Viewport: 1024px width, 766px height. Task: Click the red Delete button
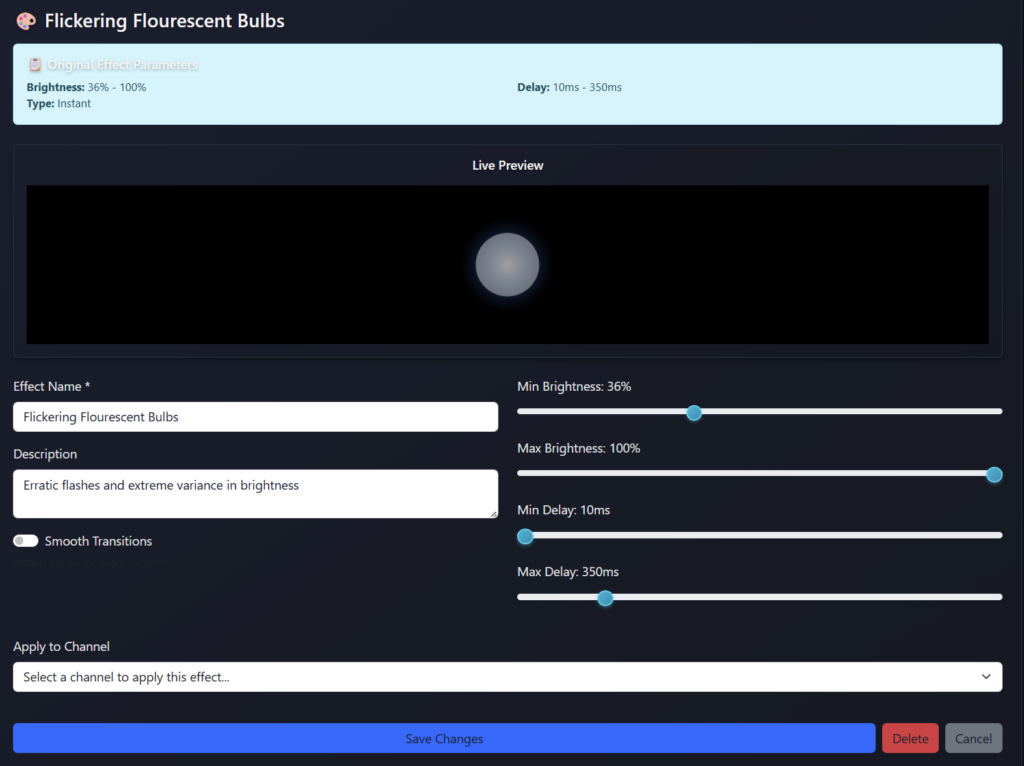[910, 739]
